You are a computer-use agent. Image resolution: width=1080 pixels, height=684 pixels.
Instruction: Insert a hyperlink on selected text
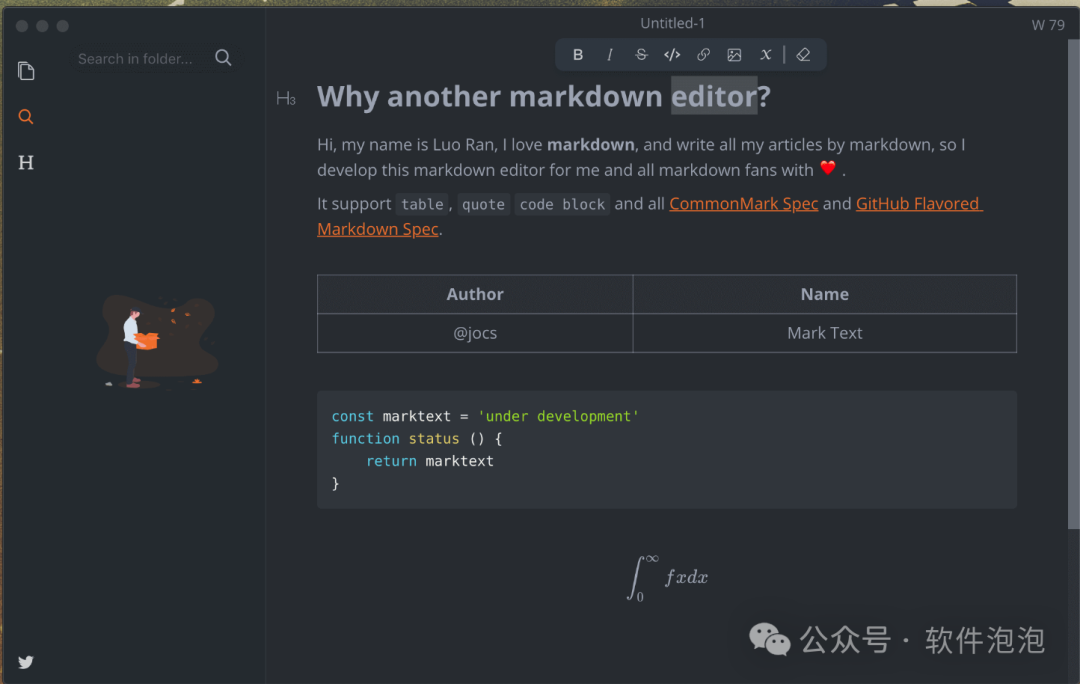703,54
